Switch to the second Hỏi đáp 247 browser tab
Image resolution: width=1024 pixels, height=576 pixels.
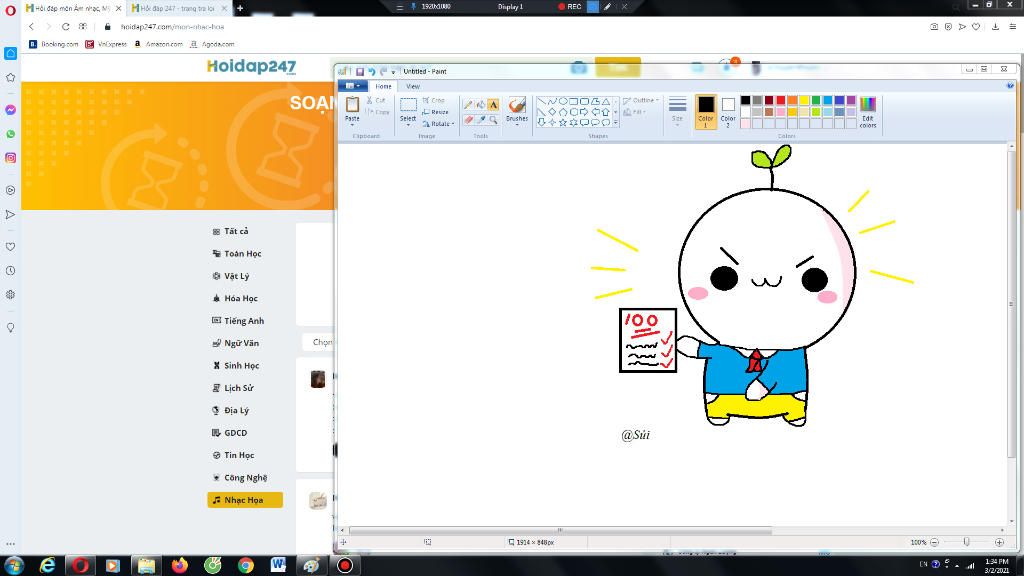pyautogui.click(x=178, y=8)
